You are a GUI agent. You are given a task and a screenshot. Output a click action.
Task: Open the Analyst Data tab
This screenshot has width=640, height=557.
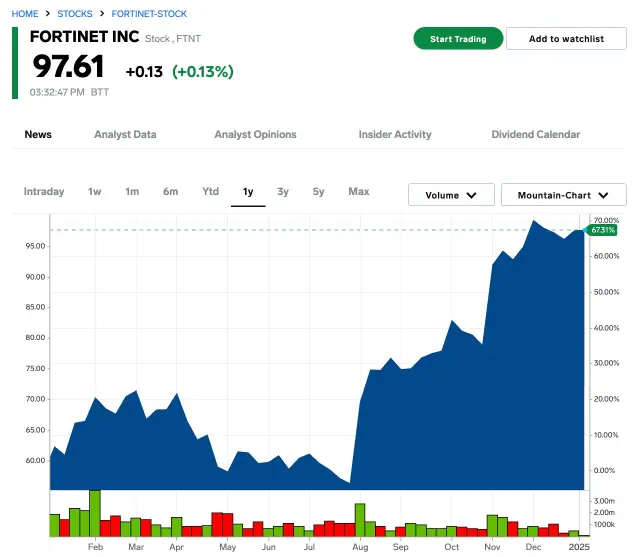pyautogui.click(x=125, y=135)
